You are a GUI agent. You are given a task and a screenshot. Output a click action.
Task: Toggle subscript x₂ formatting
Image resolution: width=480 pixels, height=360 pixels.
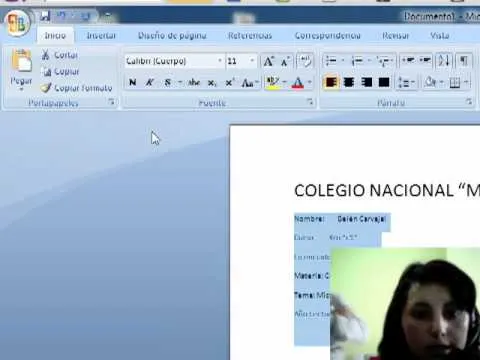tap(212, 83)
